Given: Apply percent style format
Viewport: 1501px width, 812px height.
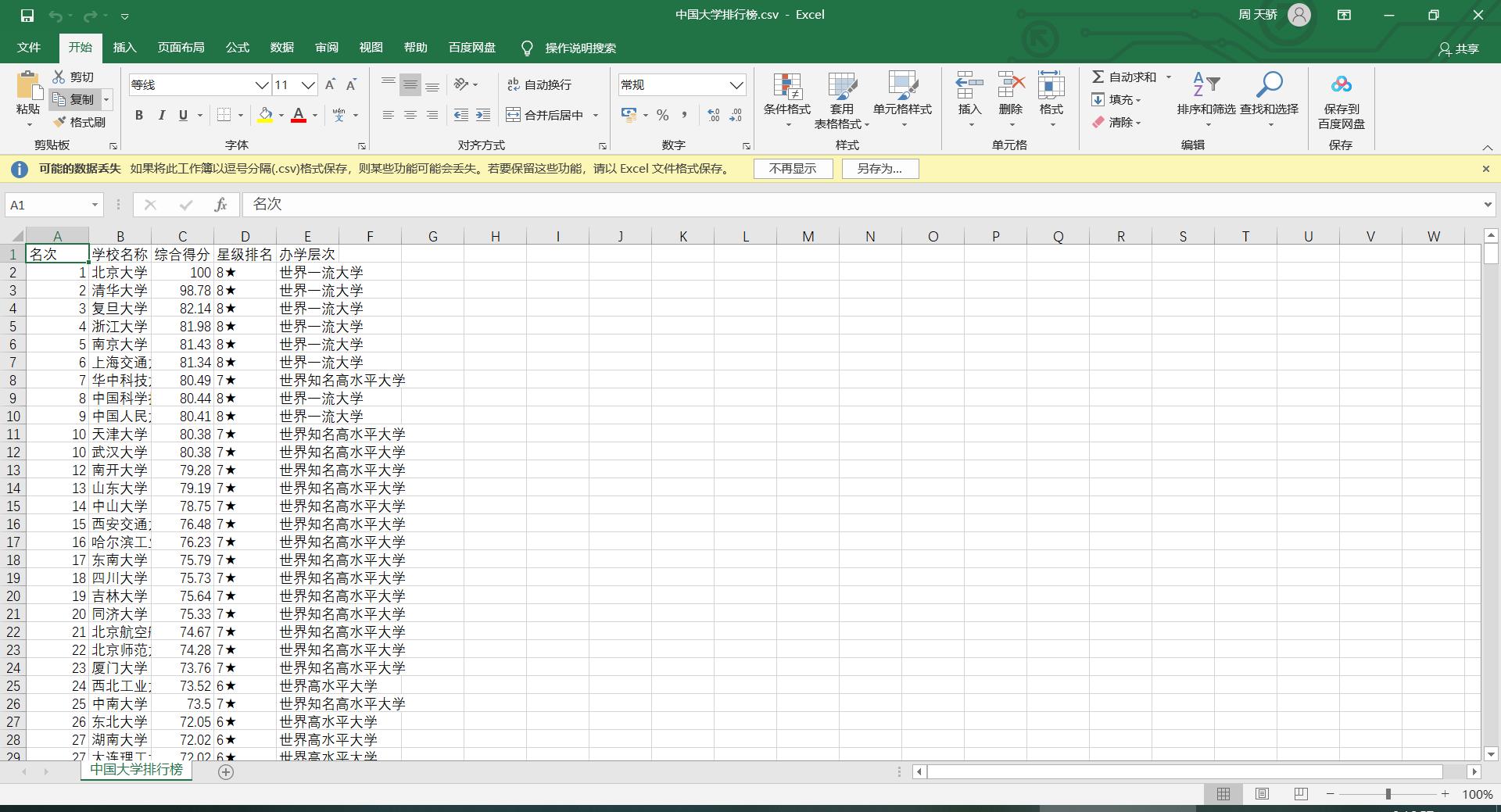Looking at the screenshot, I should click(x=663, y=115).
